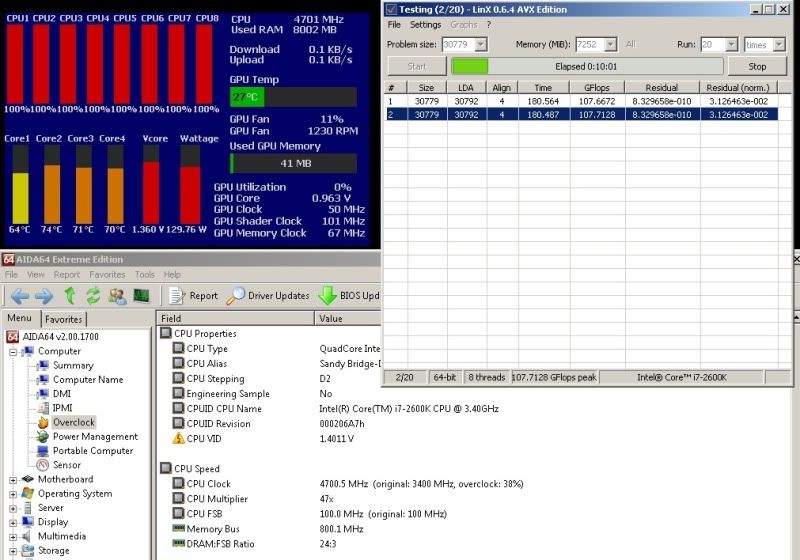Click the blue Back arrow in AIDA64 toolbar
This screenshot has width=800, height=560.
point(19,296)
